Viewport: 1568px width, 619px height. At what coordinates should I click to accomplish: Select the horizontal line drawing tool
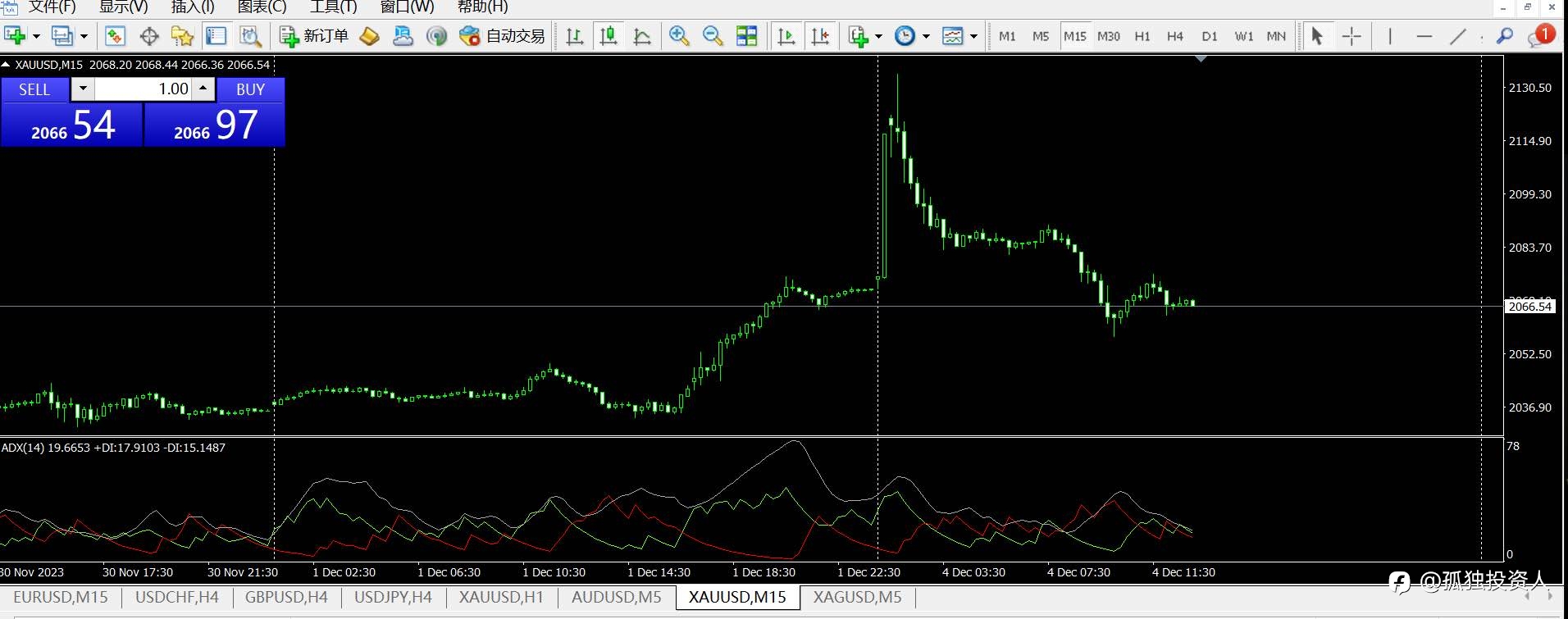1424,36
